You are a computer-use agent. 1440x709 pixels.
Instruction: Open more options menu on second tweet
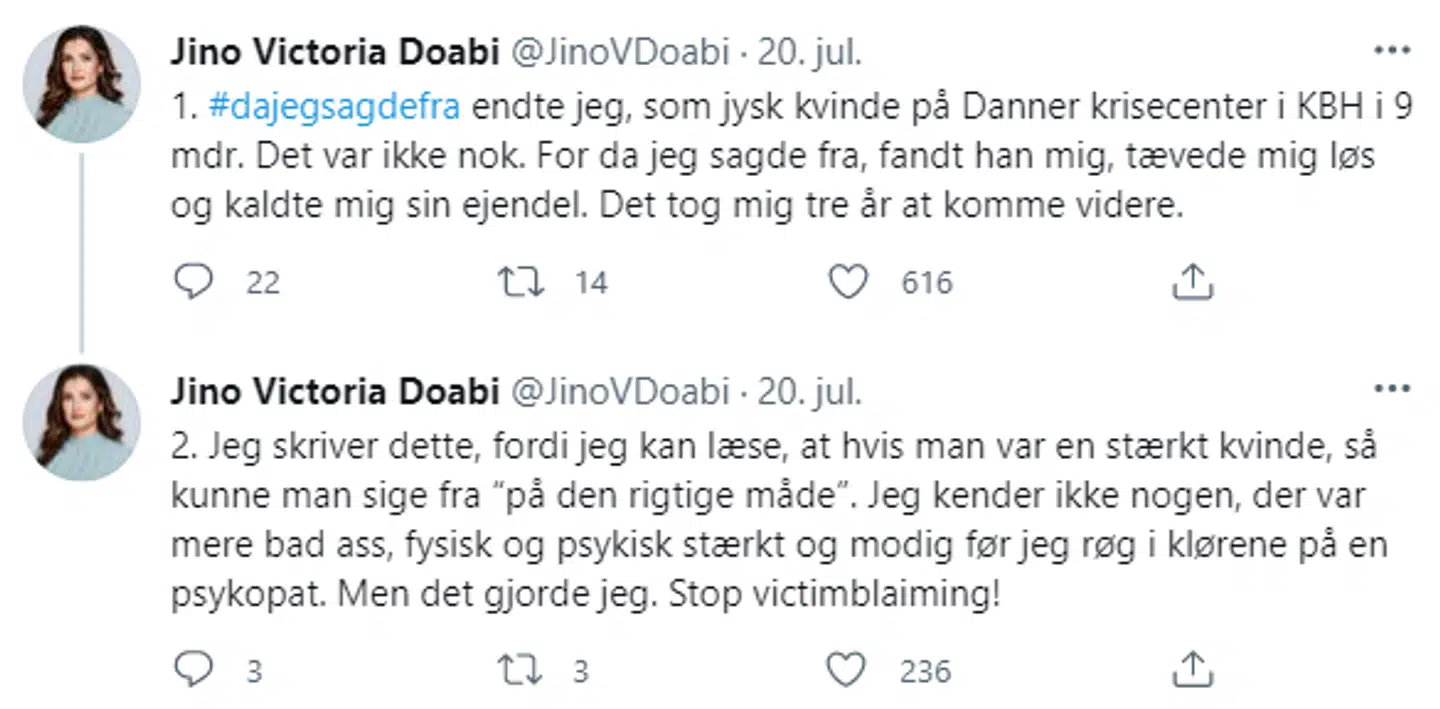tap(1391, 389)
